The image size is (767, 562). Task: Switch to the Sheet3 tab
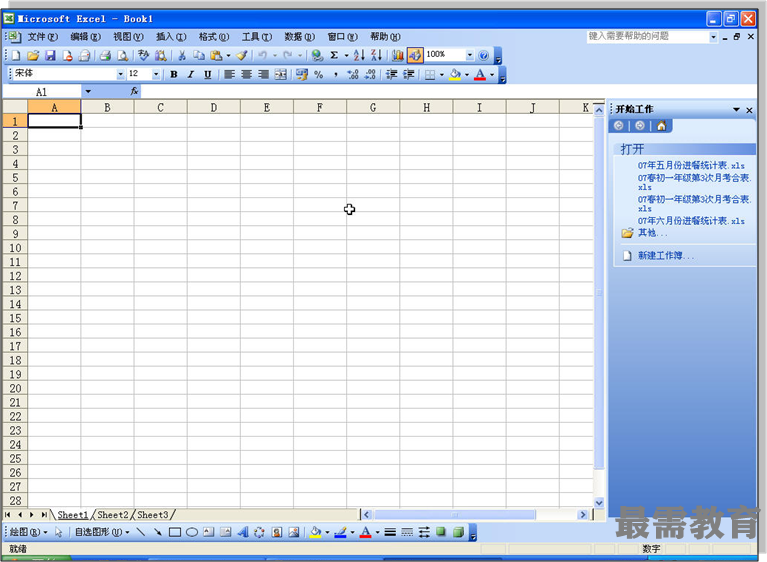coord(153,515)
